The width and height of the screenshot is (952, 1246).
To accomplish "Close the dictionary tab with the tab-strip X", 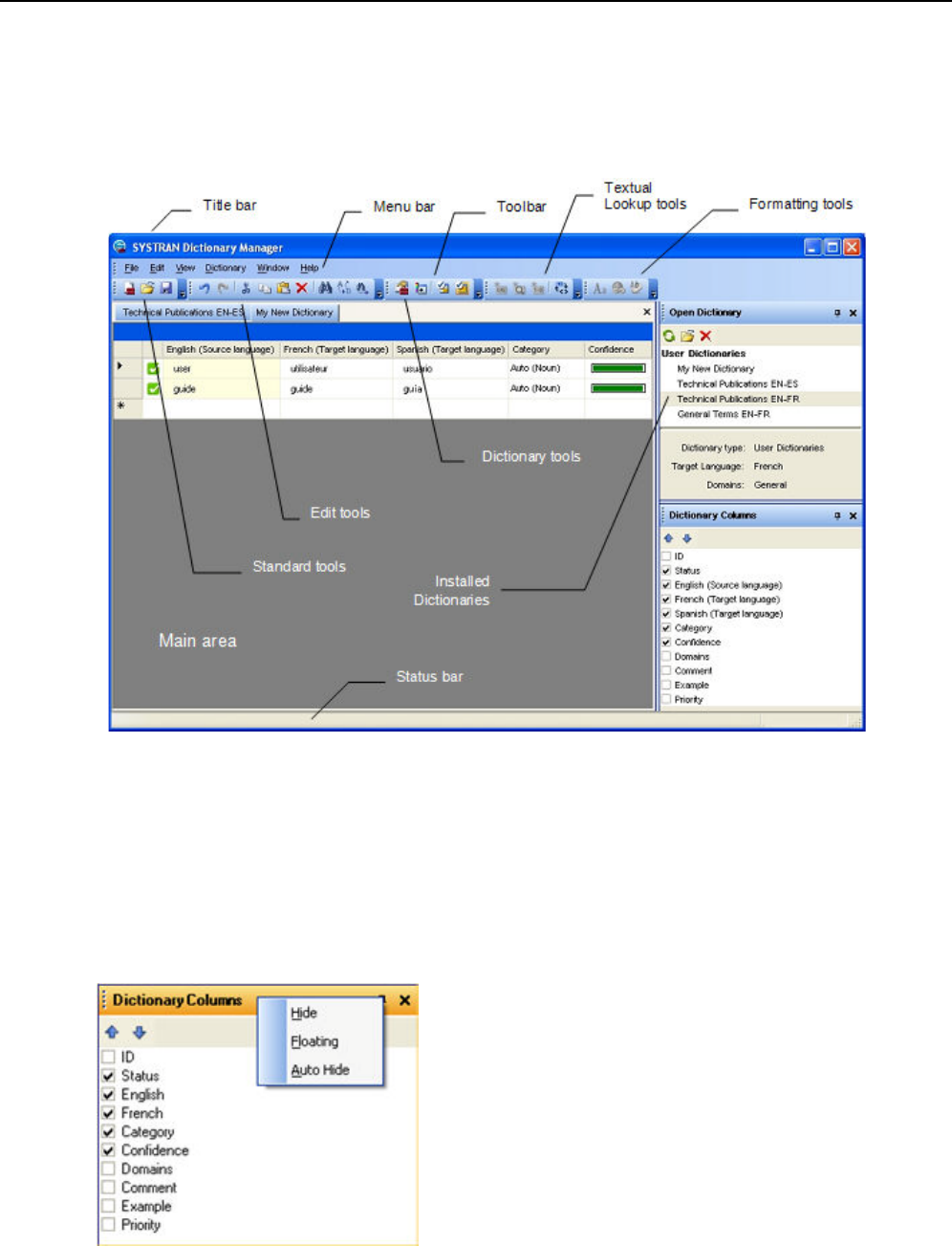I will (x=646, y=312).
